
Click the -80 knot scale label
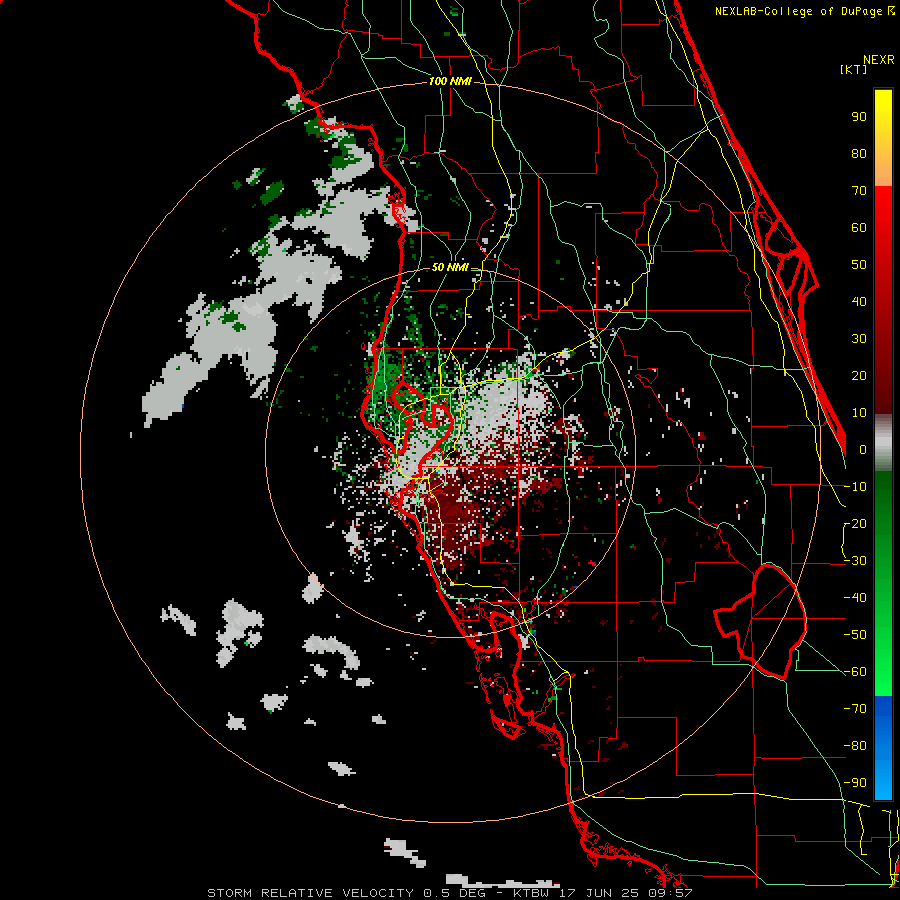click(855, 746)
